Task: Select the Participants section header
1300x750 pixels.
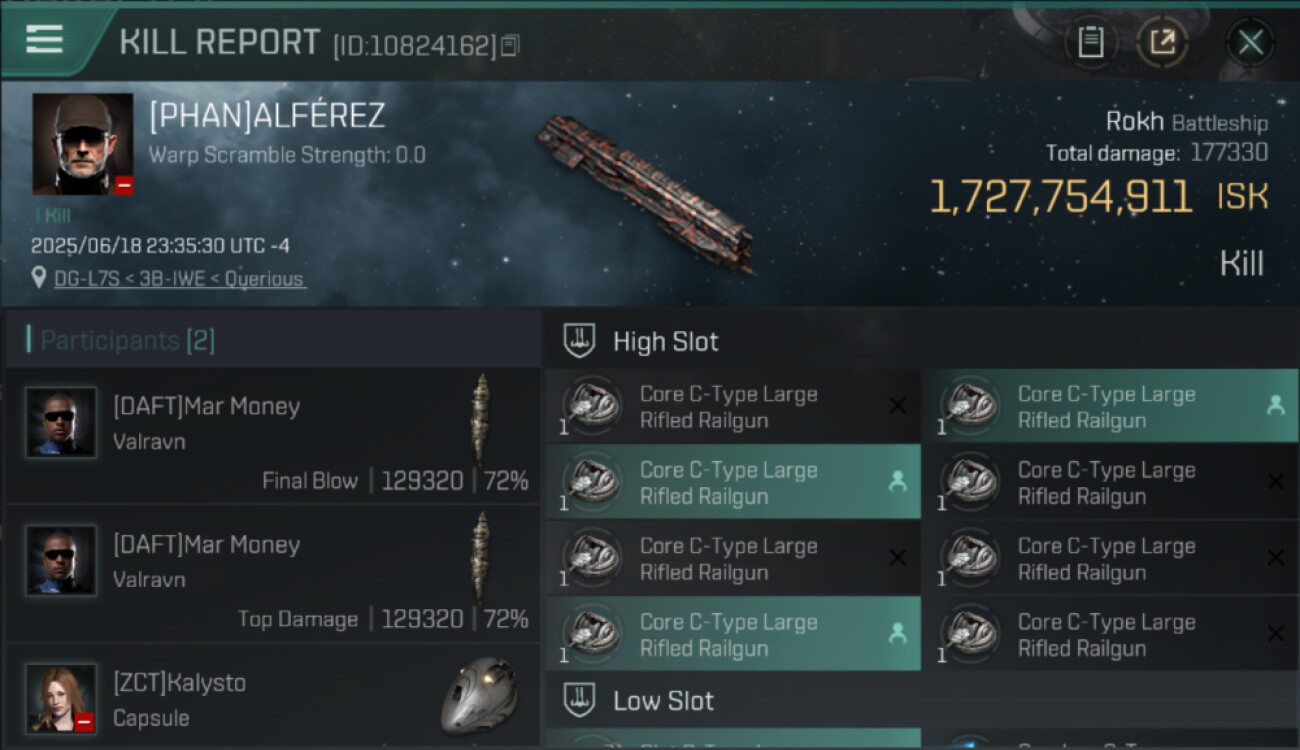Action: (127, 341)
